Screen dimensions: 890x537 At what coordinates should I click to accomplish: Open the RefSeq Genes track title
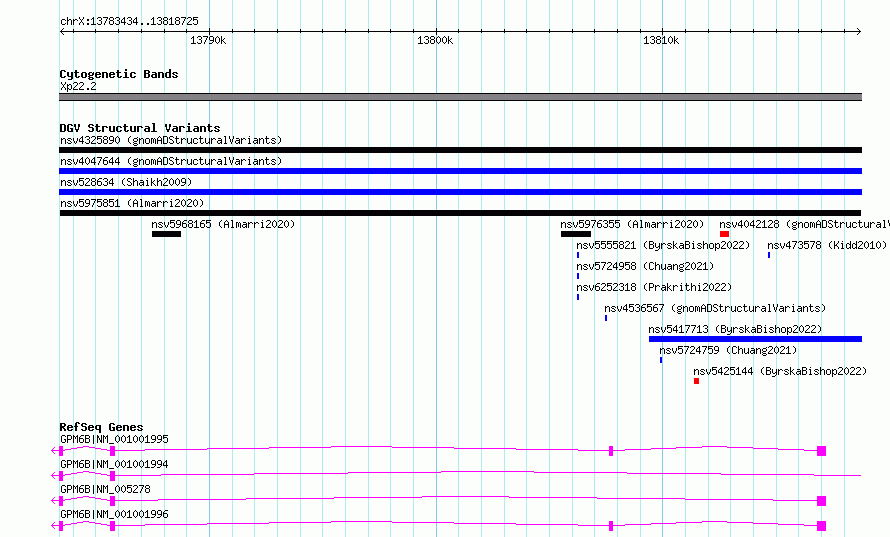click(101, 427)
